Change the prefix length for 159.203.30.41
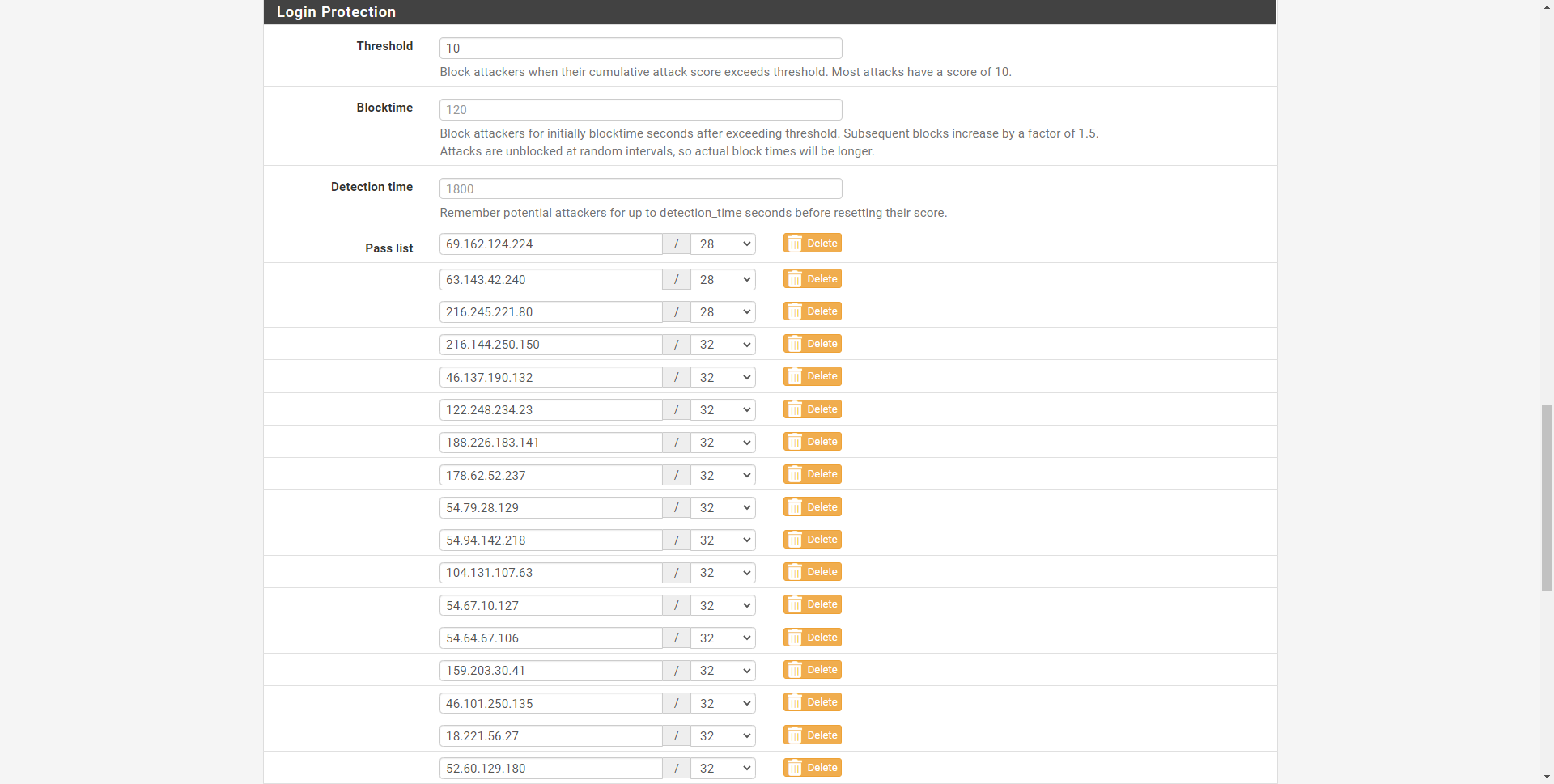This screenshot has width=1554, height=784. [723, 671]
